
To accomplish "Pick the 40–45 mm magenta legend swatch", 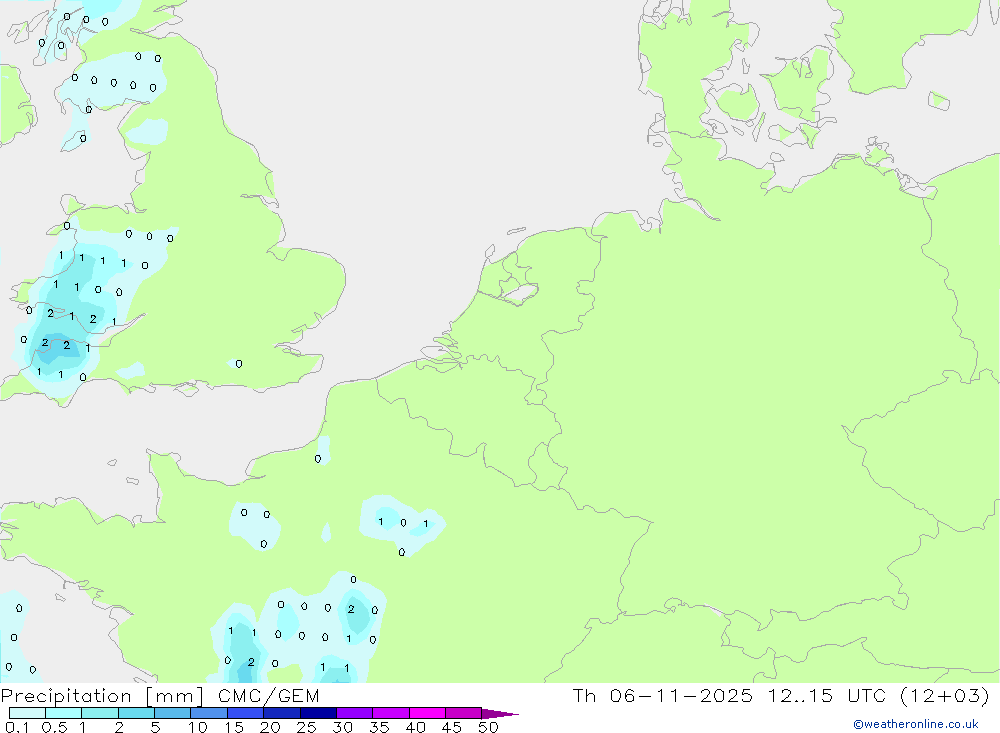I will [x=427, y=713].
